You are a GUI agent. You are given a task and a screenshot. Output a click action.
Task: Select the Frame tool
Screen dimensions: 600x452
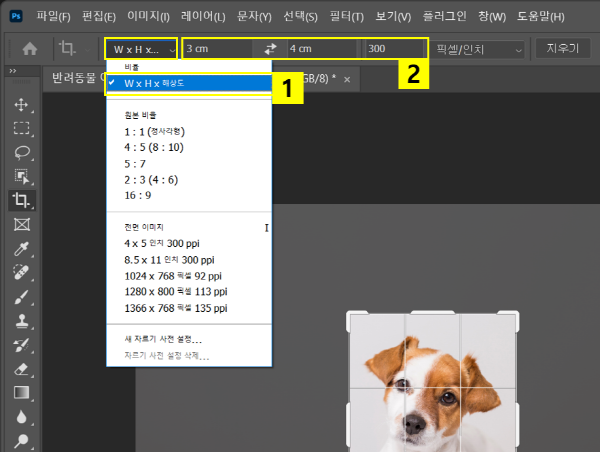pos(21,224)
